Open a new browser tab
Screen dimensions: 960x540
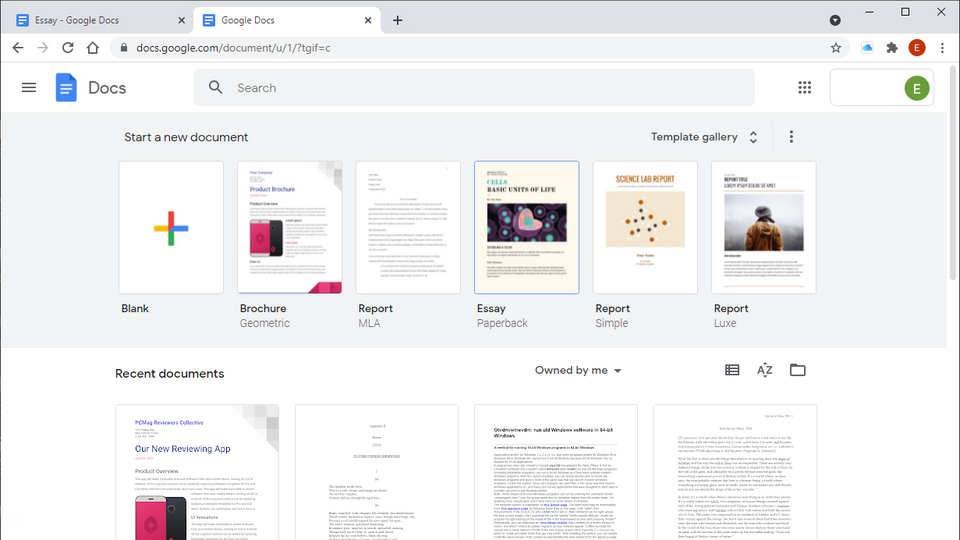397,20
